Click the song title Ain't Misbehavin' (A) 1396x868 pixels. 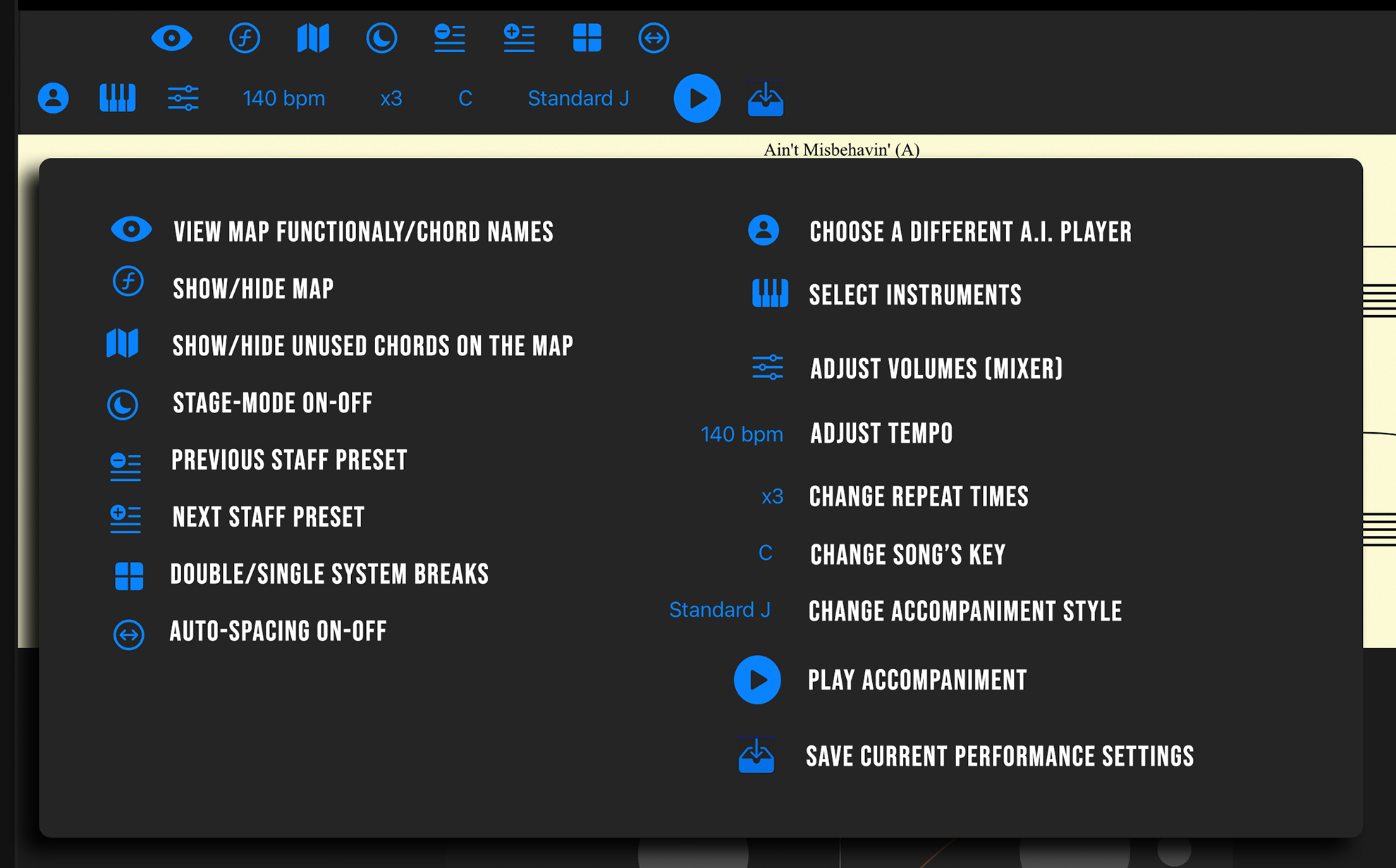click(840, 149)
